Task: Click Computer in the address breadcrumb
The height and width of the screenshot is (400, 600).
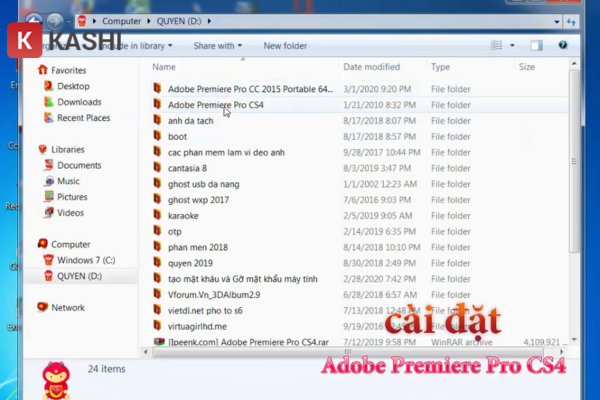Action: [121, 21]
